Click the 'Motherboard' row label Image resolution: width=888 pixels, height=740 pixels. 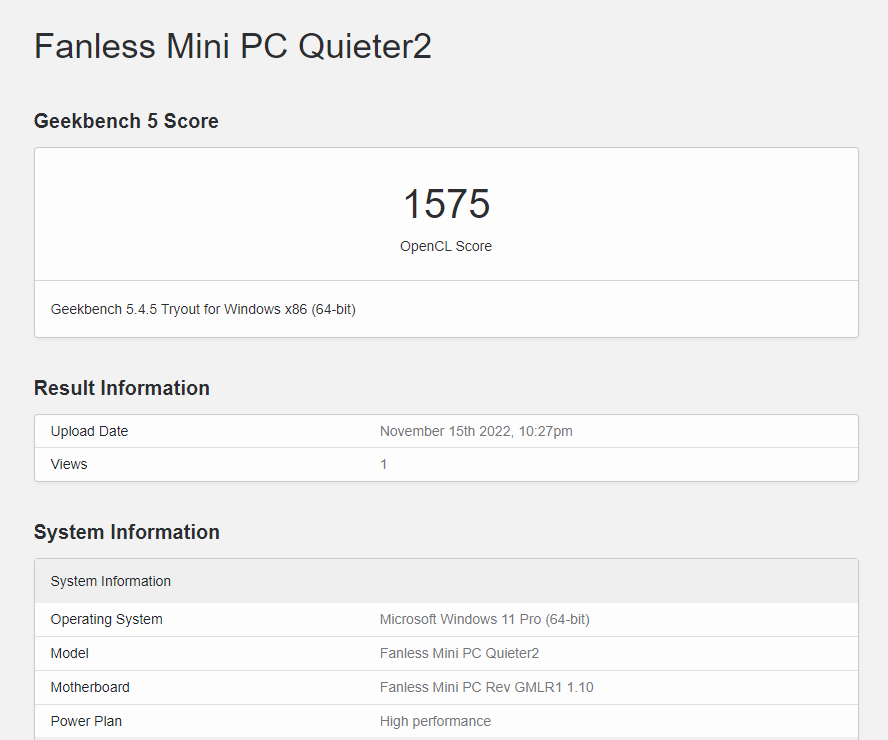point(90,687)
